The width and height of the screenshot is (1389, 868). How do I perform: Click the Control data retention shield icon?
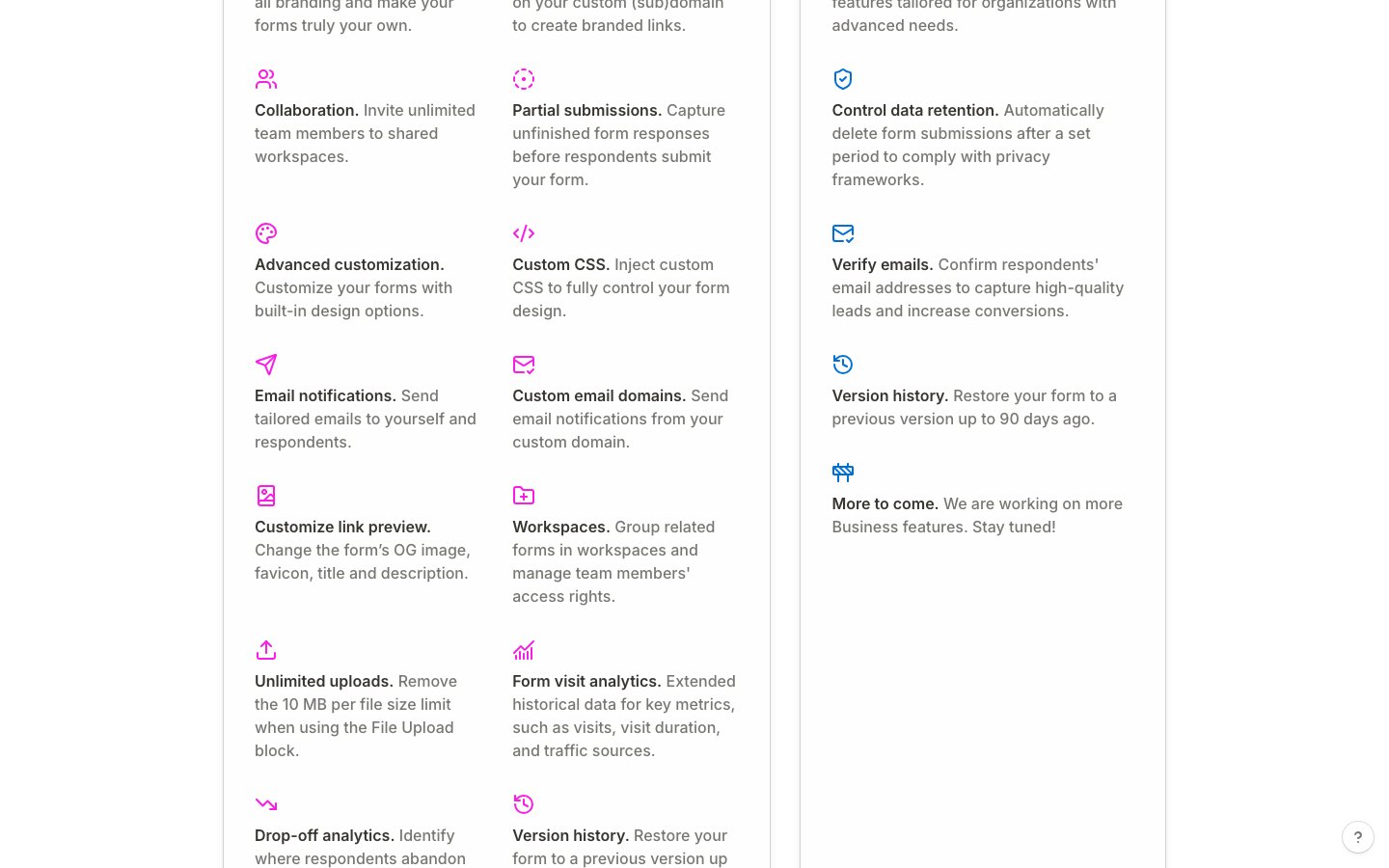(843, 79)
